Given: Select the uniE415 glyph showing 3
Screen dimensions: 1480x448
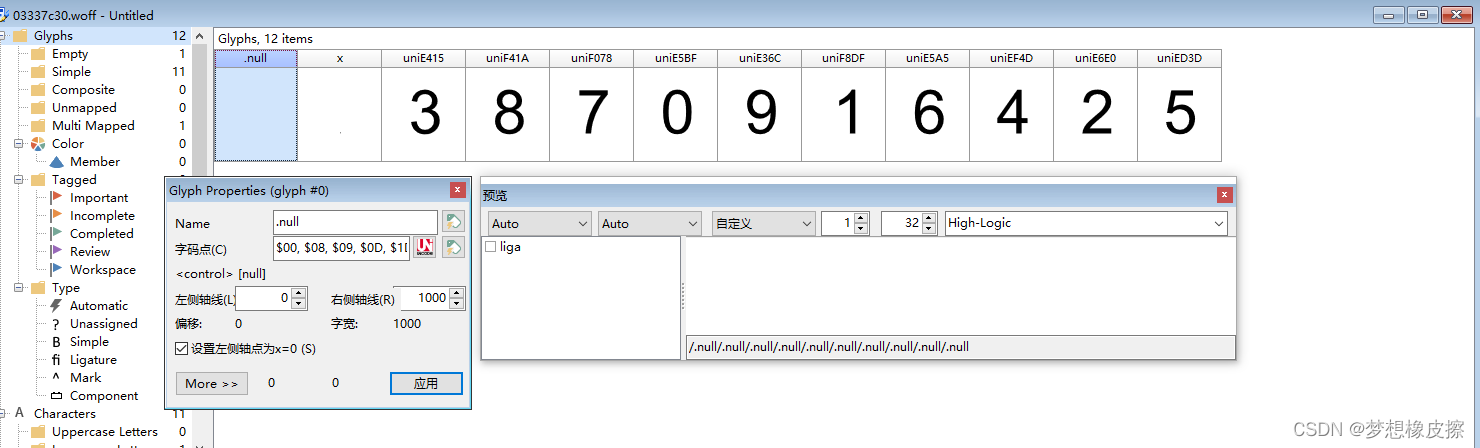Looking at the screenshot, I should (x=424, y=105).
